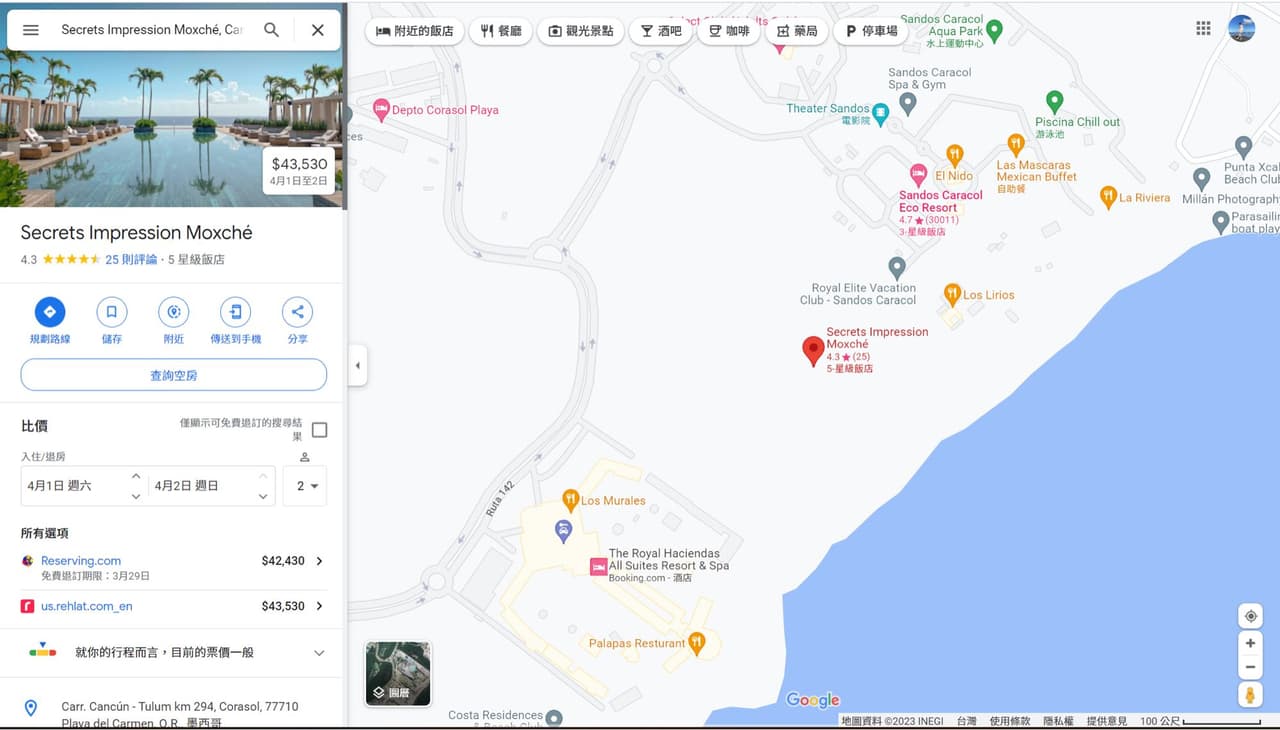This screenshot has width=1280, height=730.
Task: Click the Palapas Resturant marker
Action: tap(697, 642)
